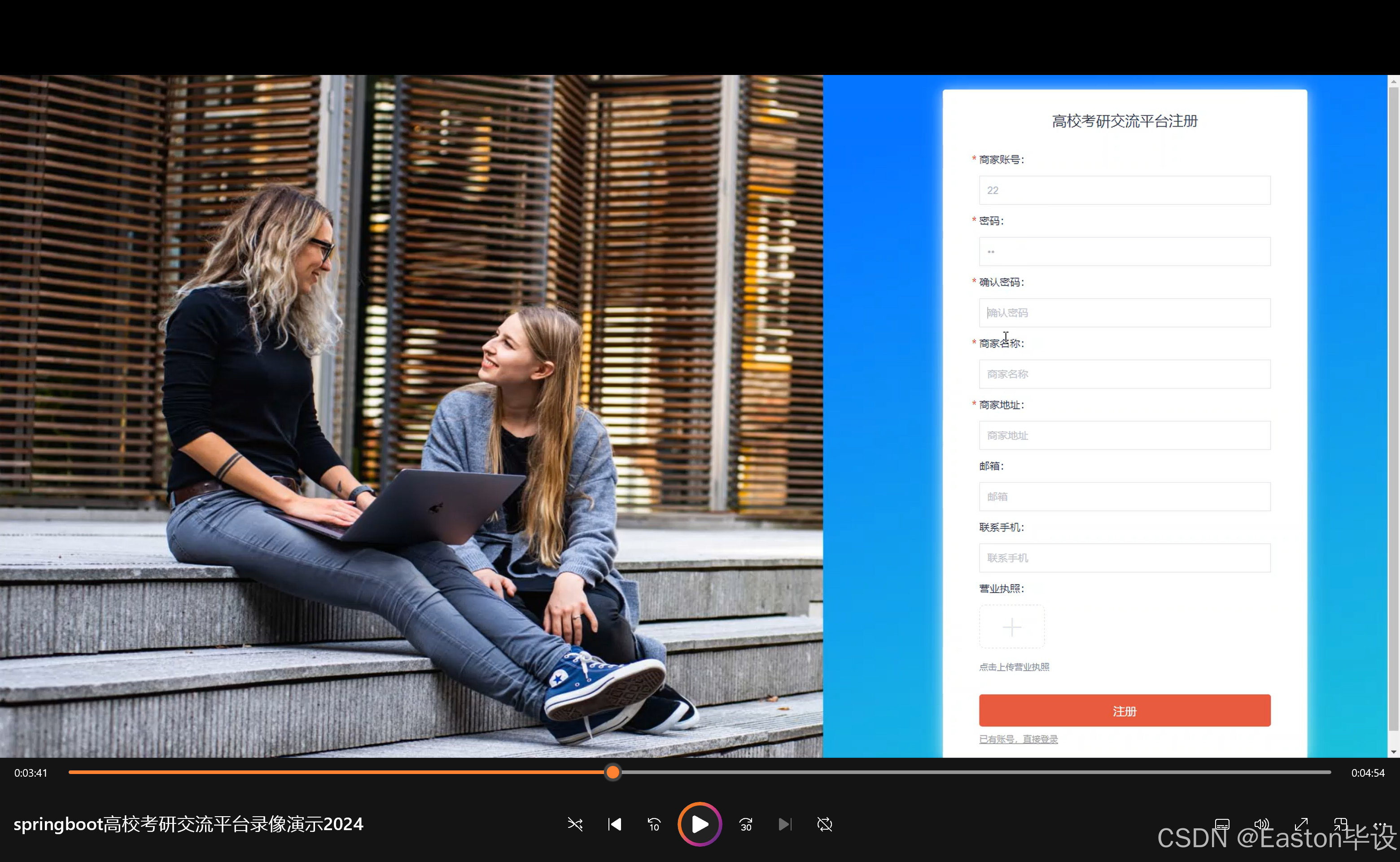Click the 邮箱 email input field
The height and width of the screenshot is (862, 1400).
click(1124, 497)
